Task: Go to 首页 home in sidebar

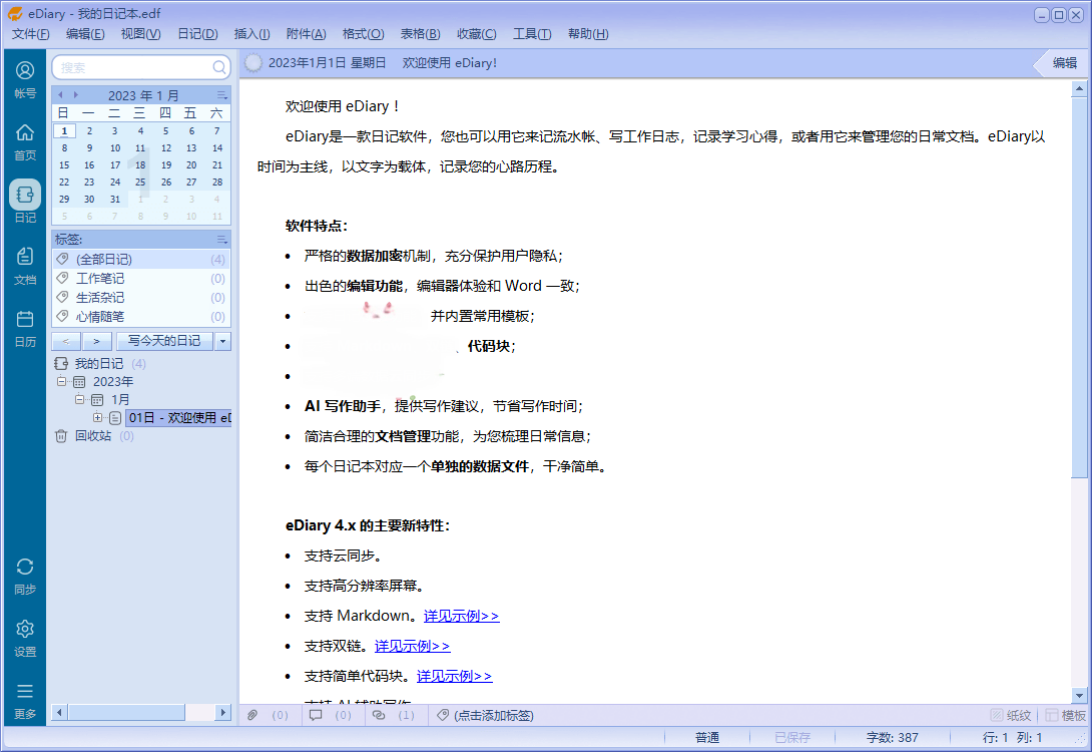Action: tap(25, 141)
